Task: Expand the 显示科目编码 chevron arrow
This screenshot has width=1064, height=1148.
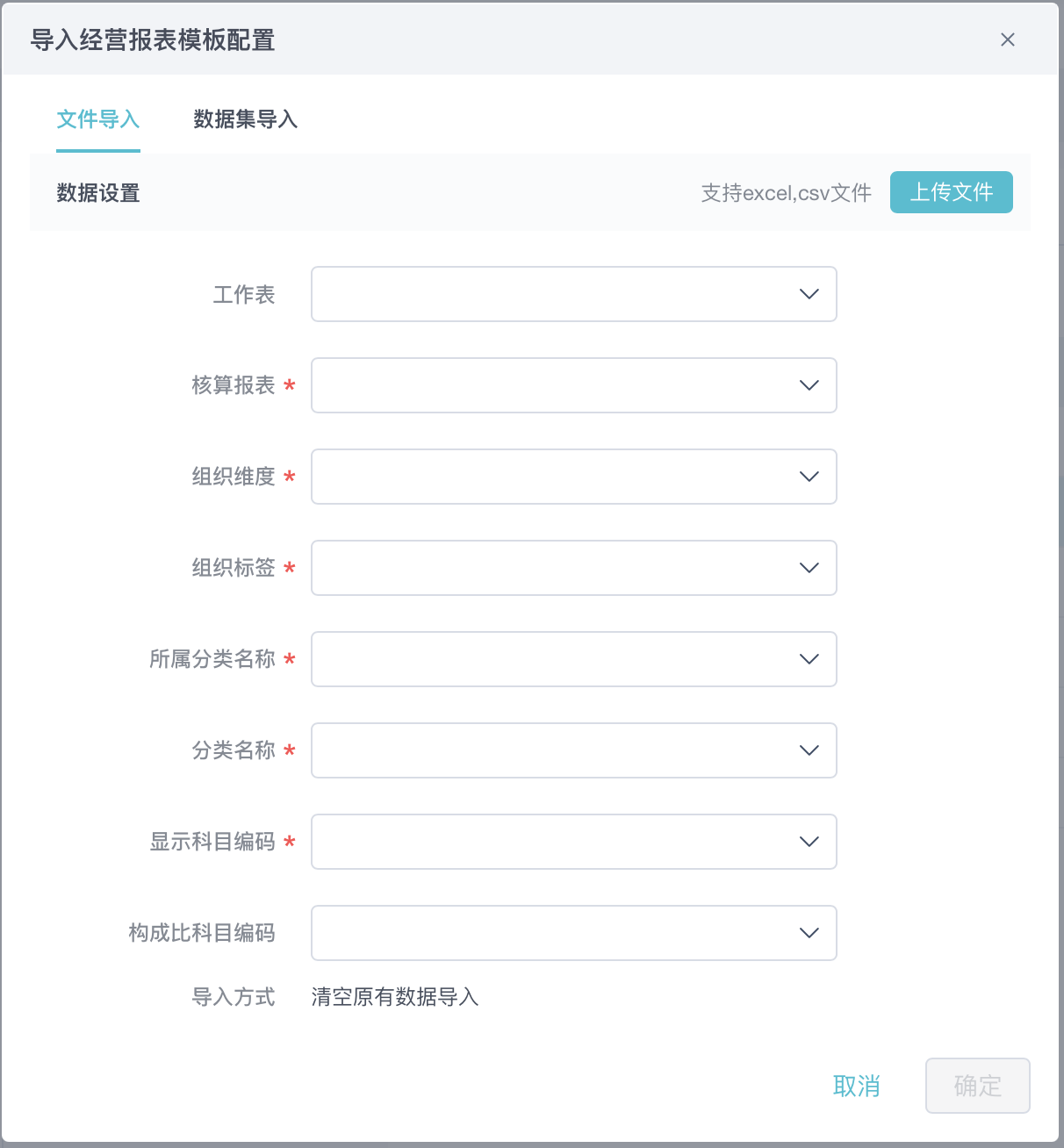Action: (x=809, y=842)
